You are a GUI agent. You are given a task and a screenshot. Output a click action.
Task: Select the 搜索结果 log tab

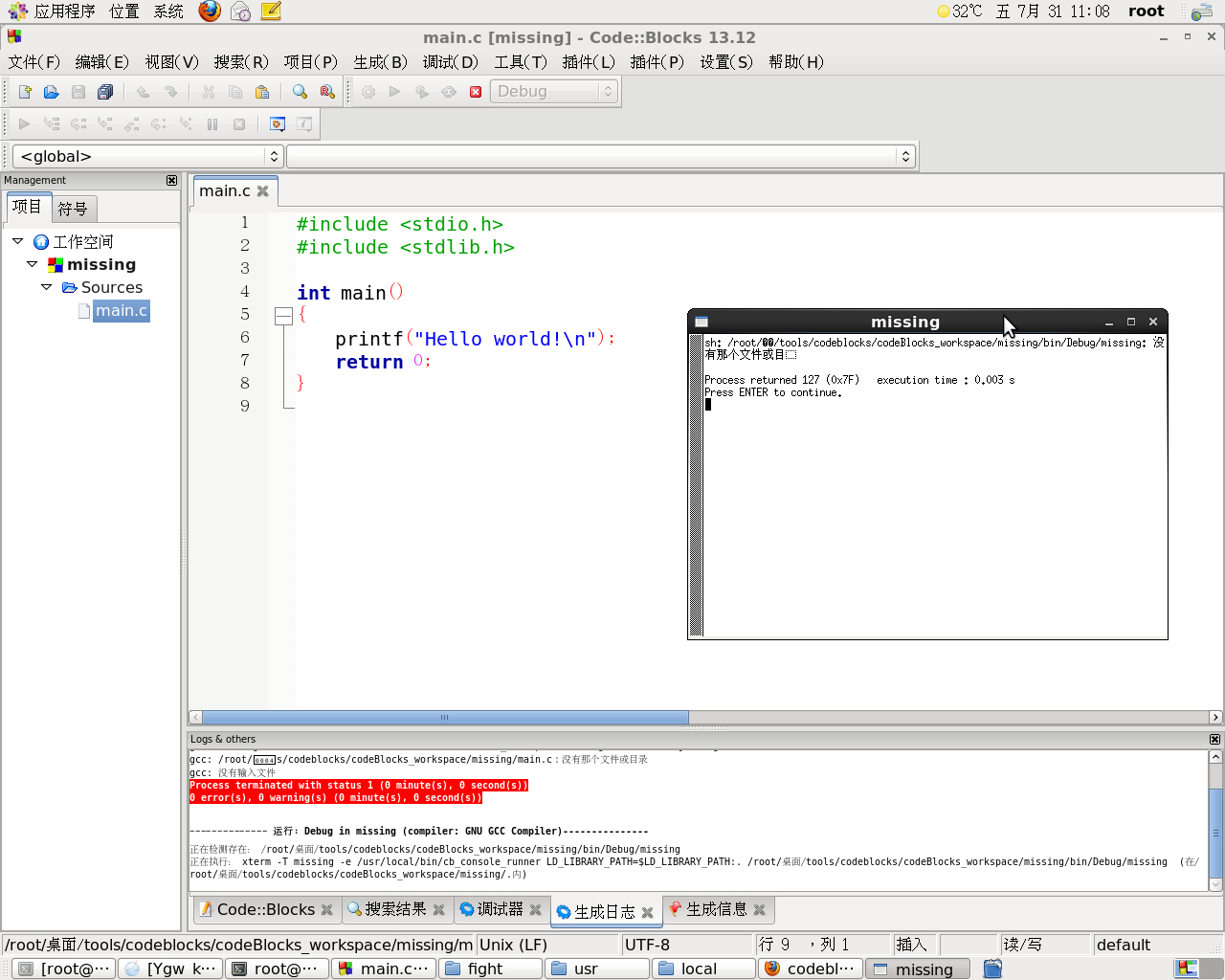point(394,909)
